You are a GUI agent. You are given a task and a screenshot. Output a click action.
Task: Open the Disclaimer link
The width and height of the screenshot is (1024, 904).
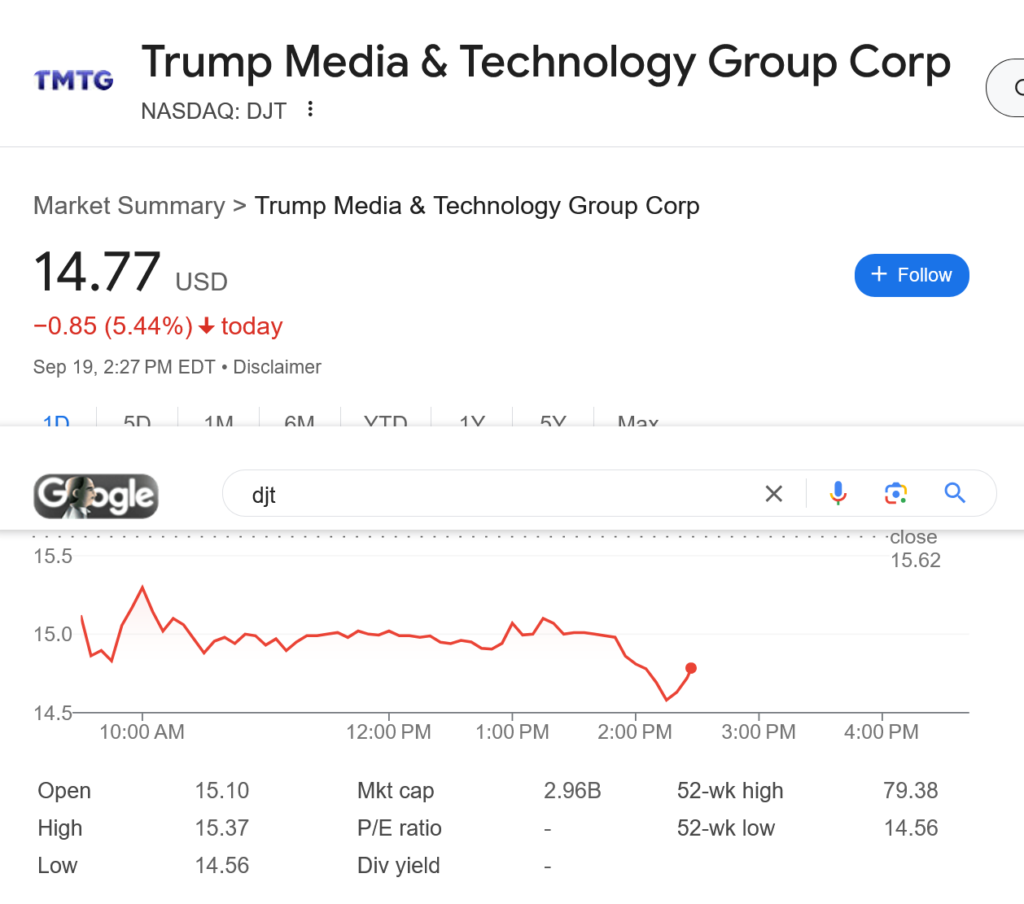click(x=277, y=367)
